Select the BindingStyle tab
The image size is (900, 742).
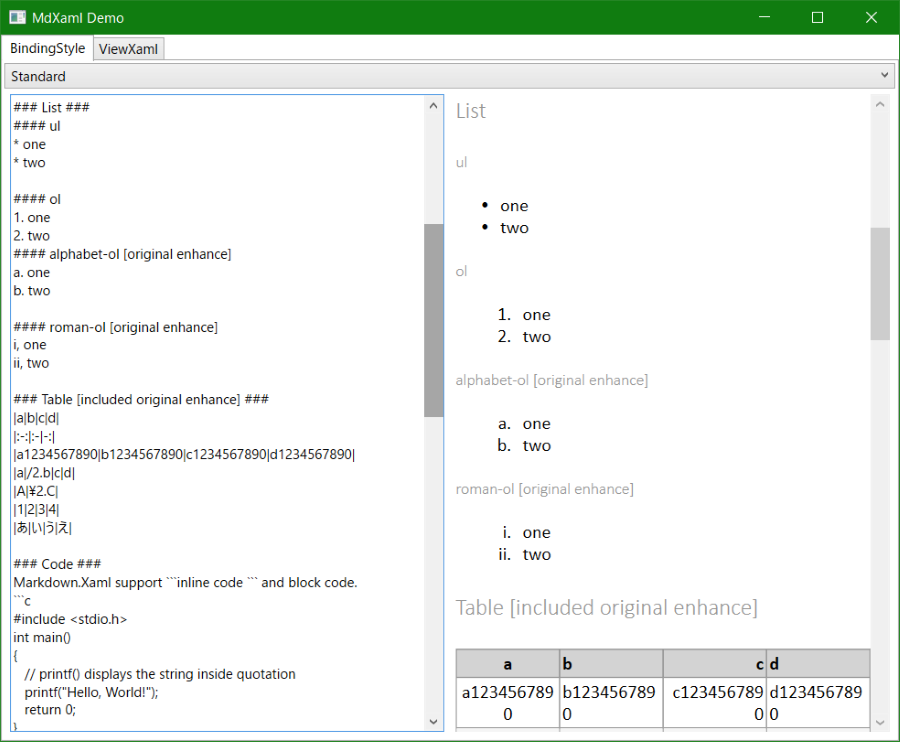coord(47,48)
